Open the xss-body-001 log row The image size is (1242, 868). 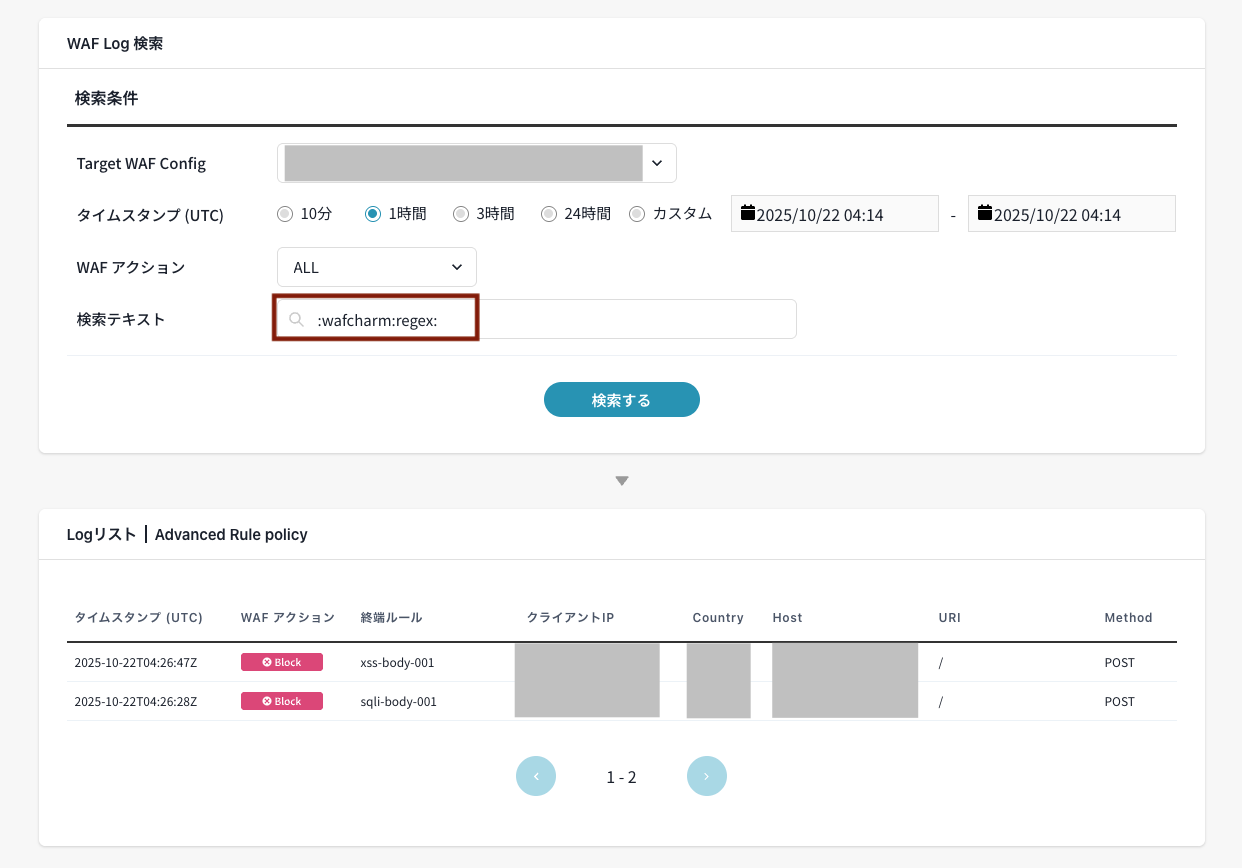click(397, 662)
